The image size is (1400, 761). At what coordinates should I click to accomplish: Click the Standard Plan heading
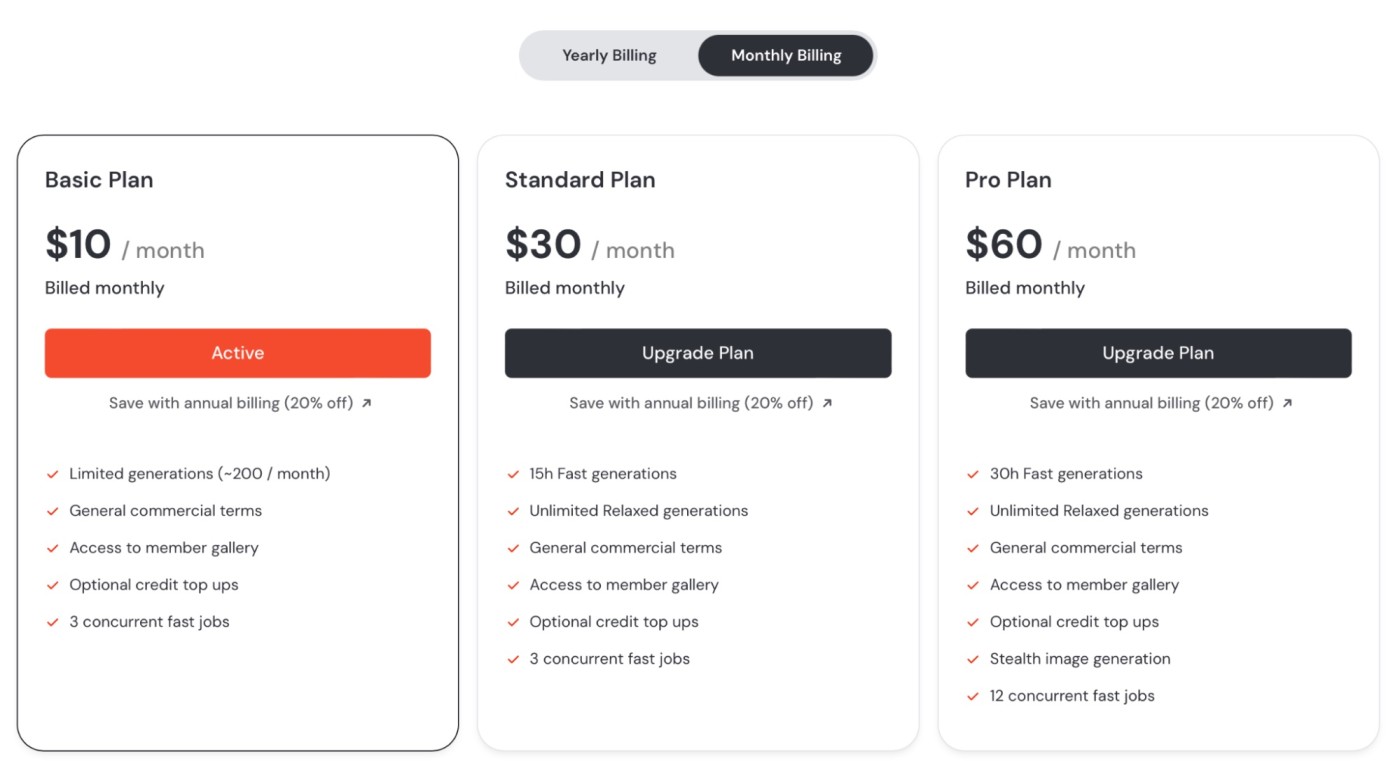click(580, 180)
